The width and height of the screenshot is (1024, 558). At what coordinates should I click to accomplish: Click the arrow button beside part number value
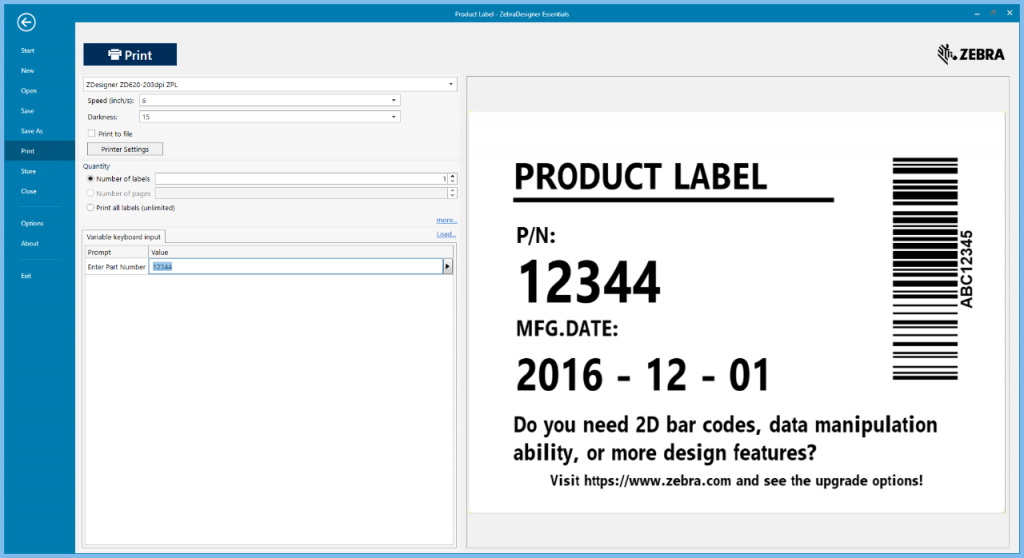tap(448, 267)
